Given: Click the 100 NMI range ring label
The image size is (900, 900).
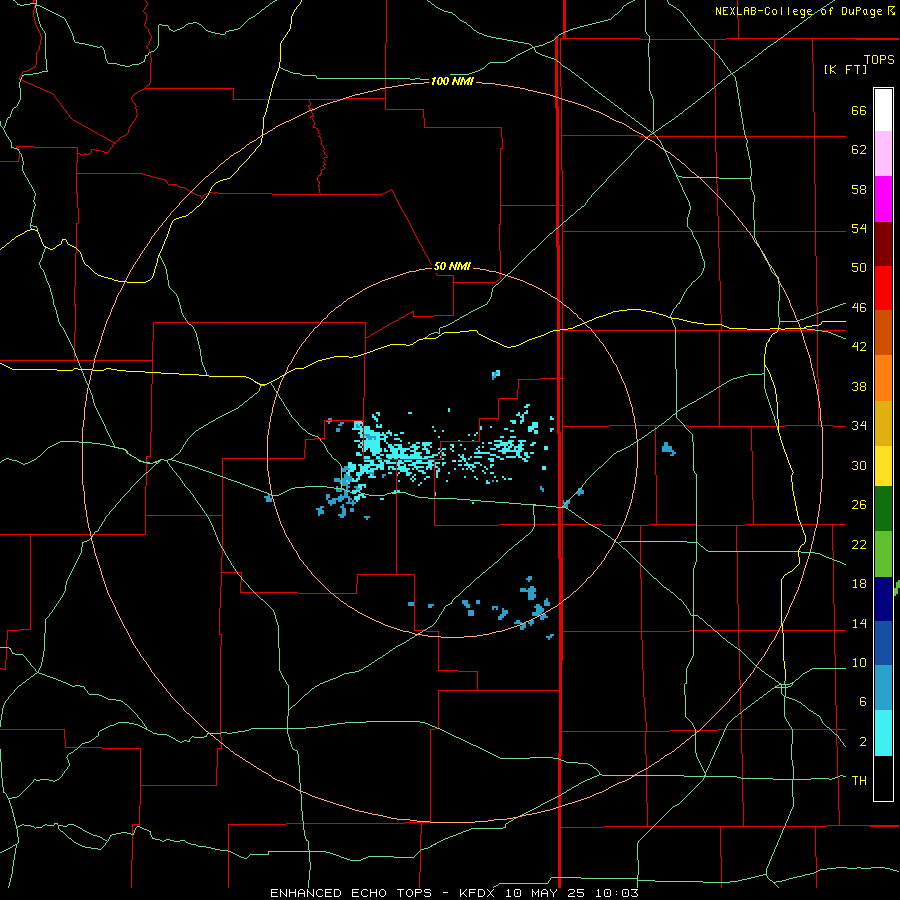Looking at the screenshot, I should [x=452, y=82].
